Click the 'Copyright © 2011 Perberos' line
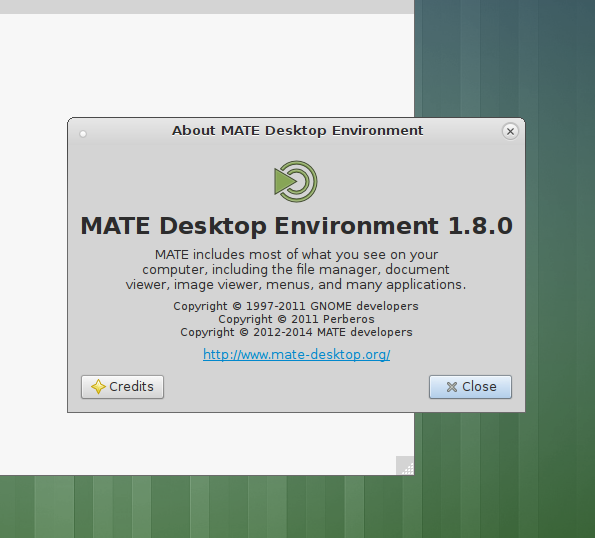This screenshot has height=538, width=595. point(296,319)
